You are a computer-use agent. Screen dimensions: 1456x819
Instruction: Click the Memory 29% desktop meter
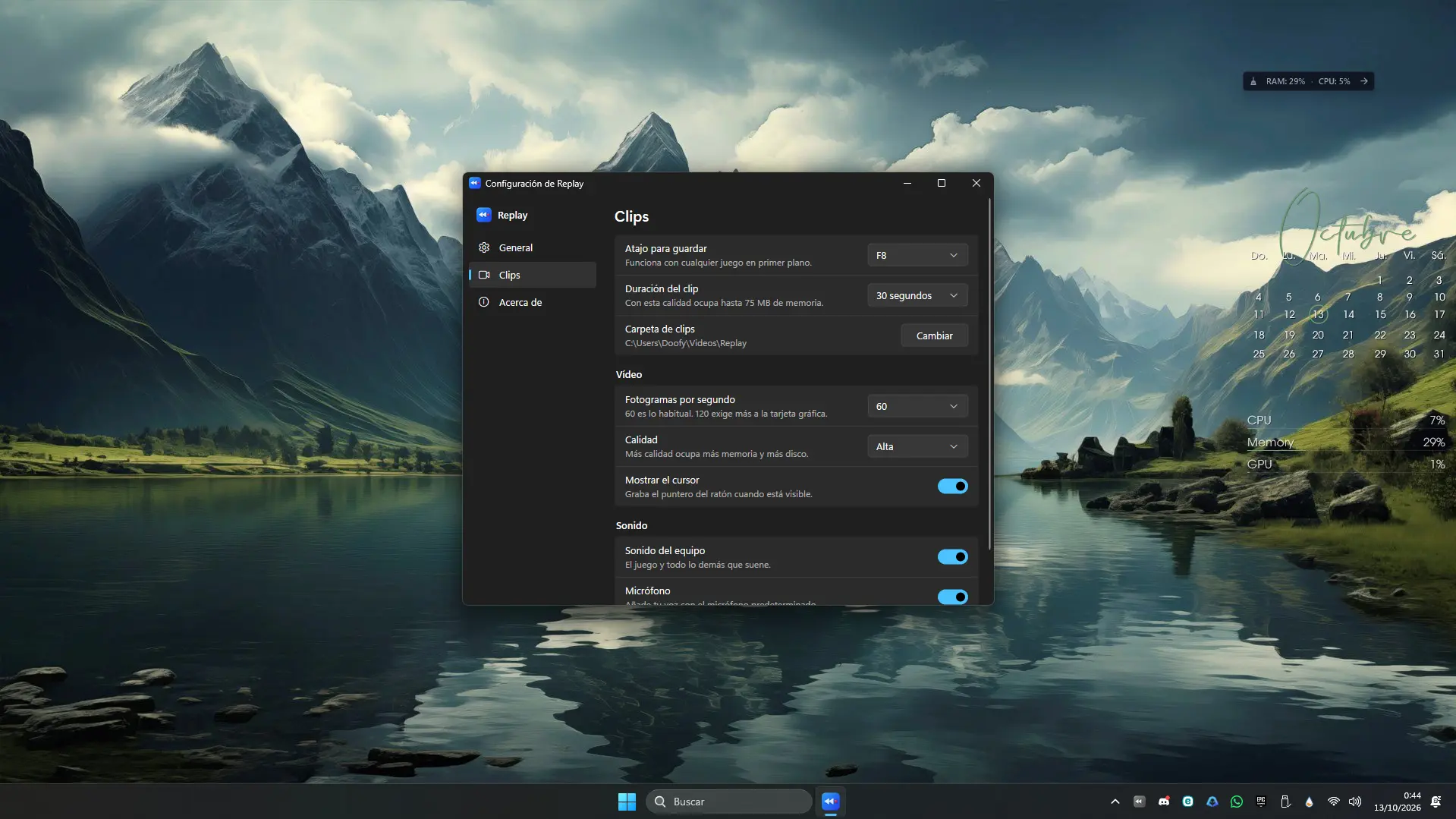point(1345,442)
